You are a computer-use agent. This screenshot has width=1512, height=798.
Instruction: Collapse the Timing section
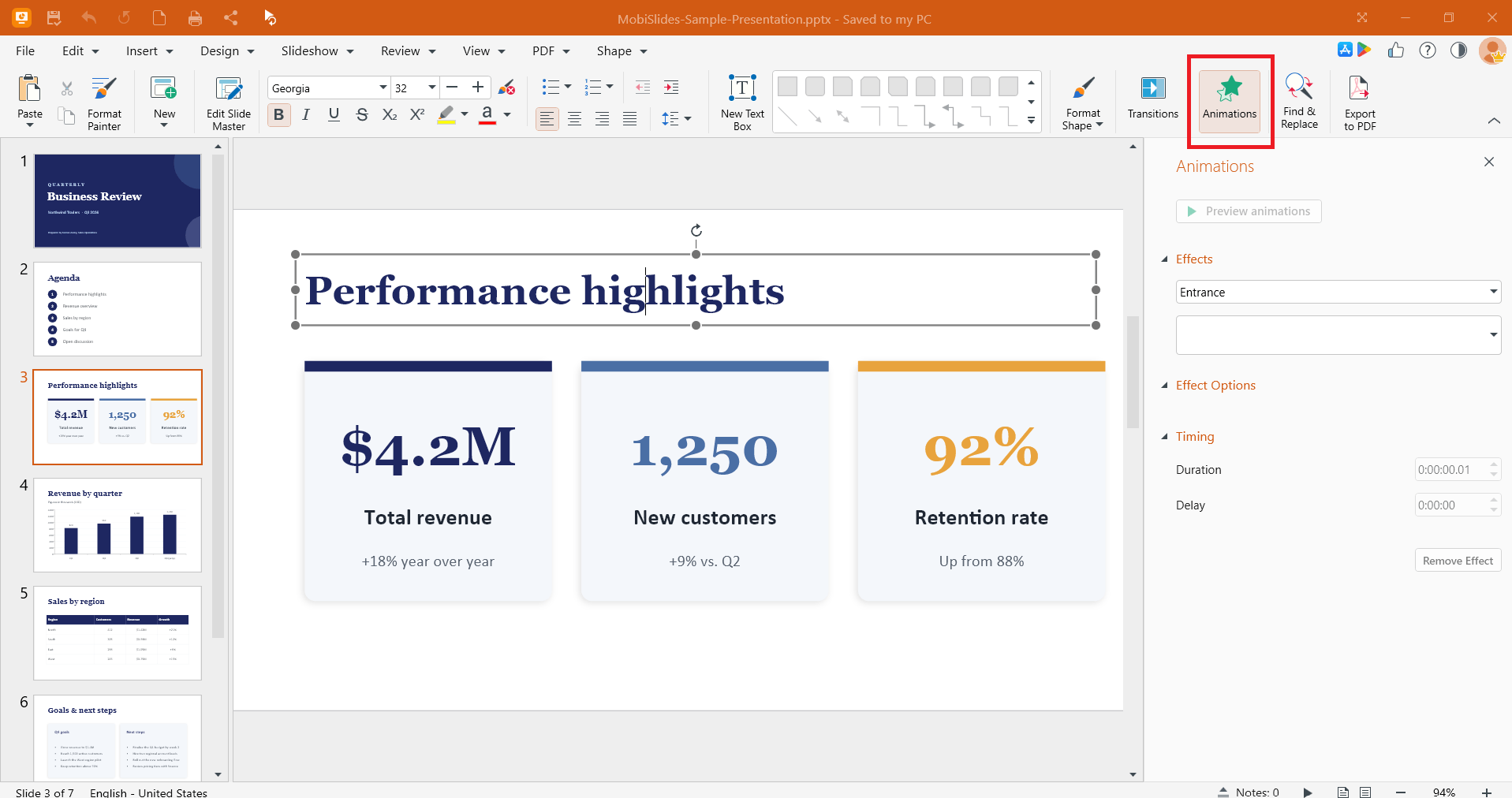click(x=1165, y=436)
